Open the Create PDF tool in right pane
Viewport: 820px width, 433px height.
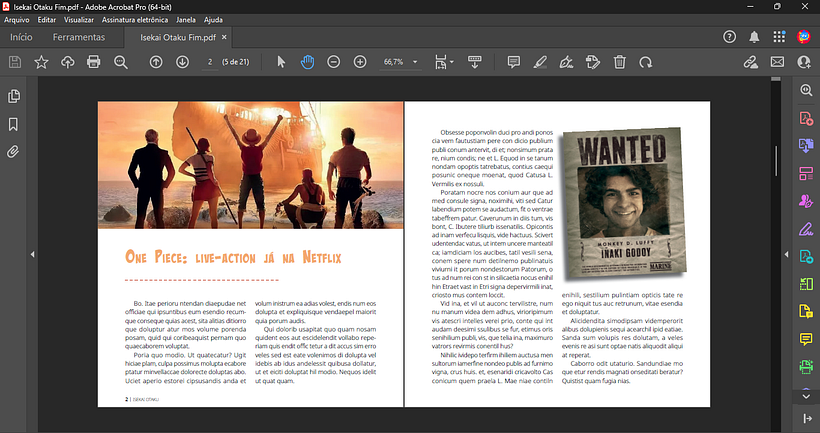(x=806, y=118)
